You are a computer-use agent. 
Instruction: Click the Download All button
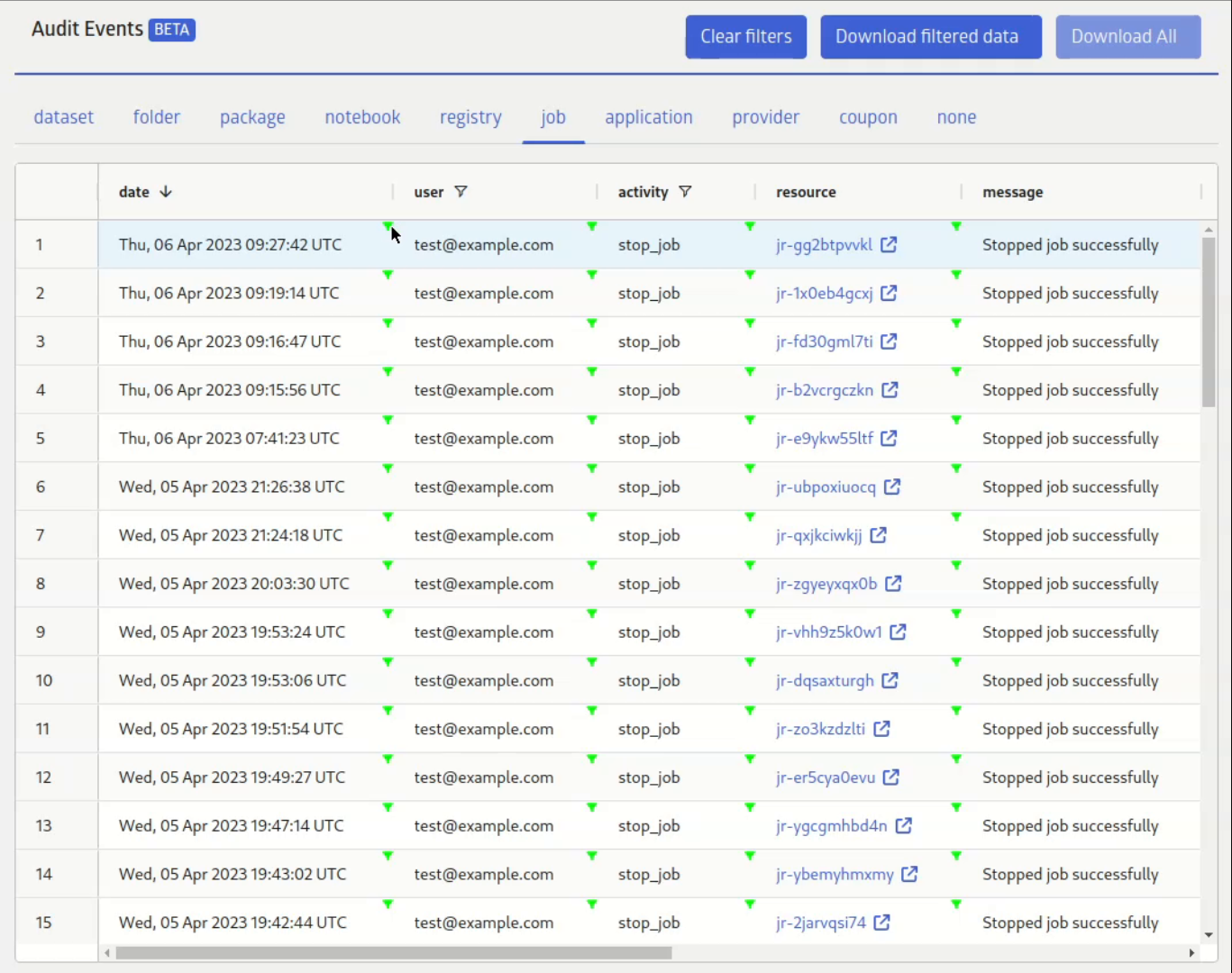pos(1128,37)
